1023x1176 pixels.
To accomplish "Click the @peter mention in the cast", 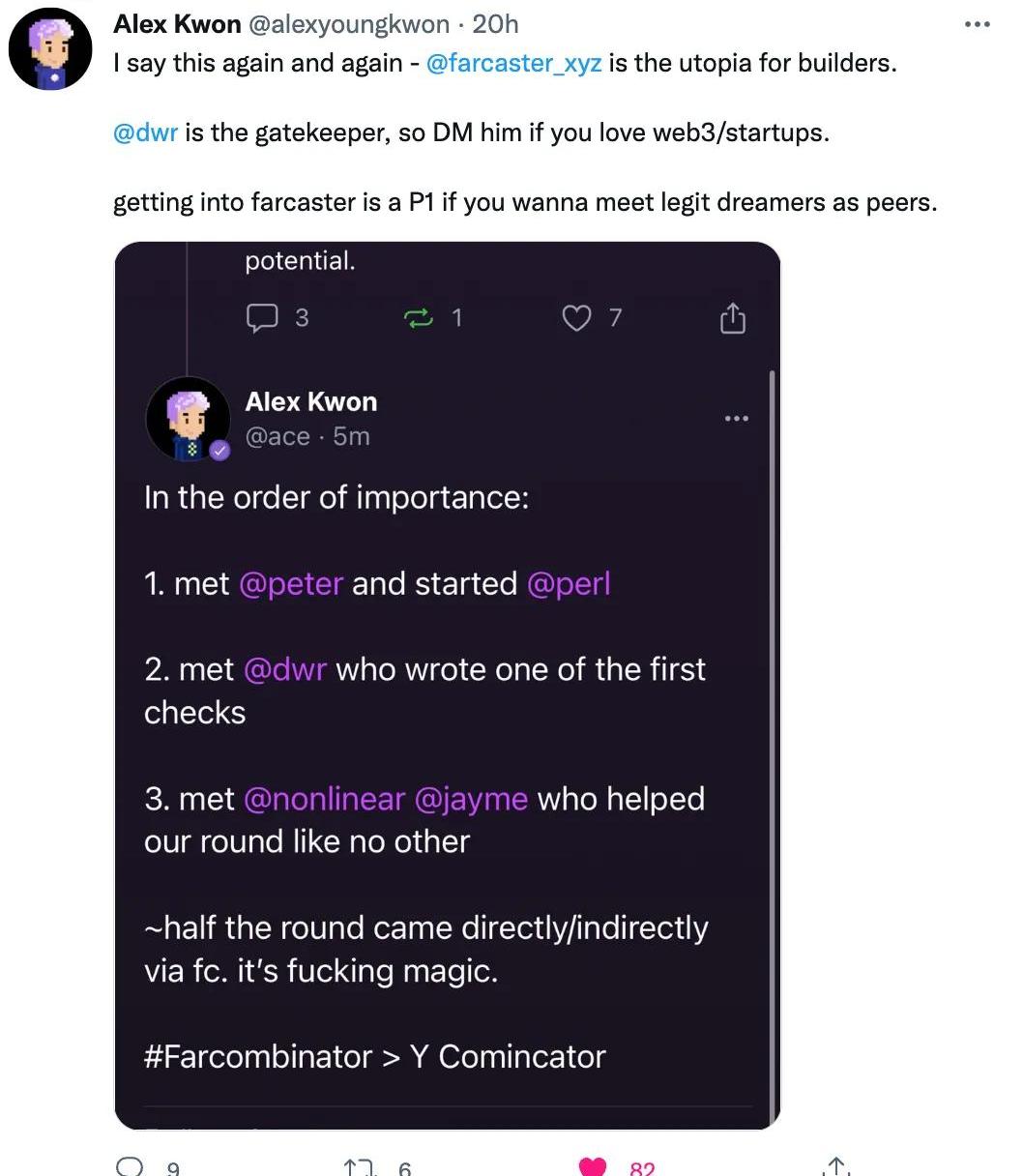I will pyautogui.click(x=290, y=584).
